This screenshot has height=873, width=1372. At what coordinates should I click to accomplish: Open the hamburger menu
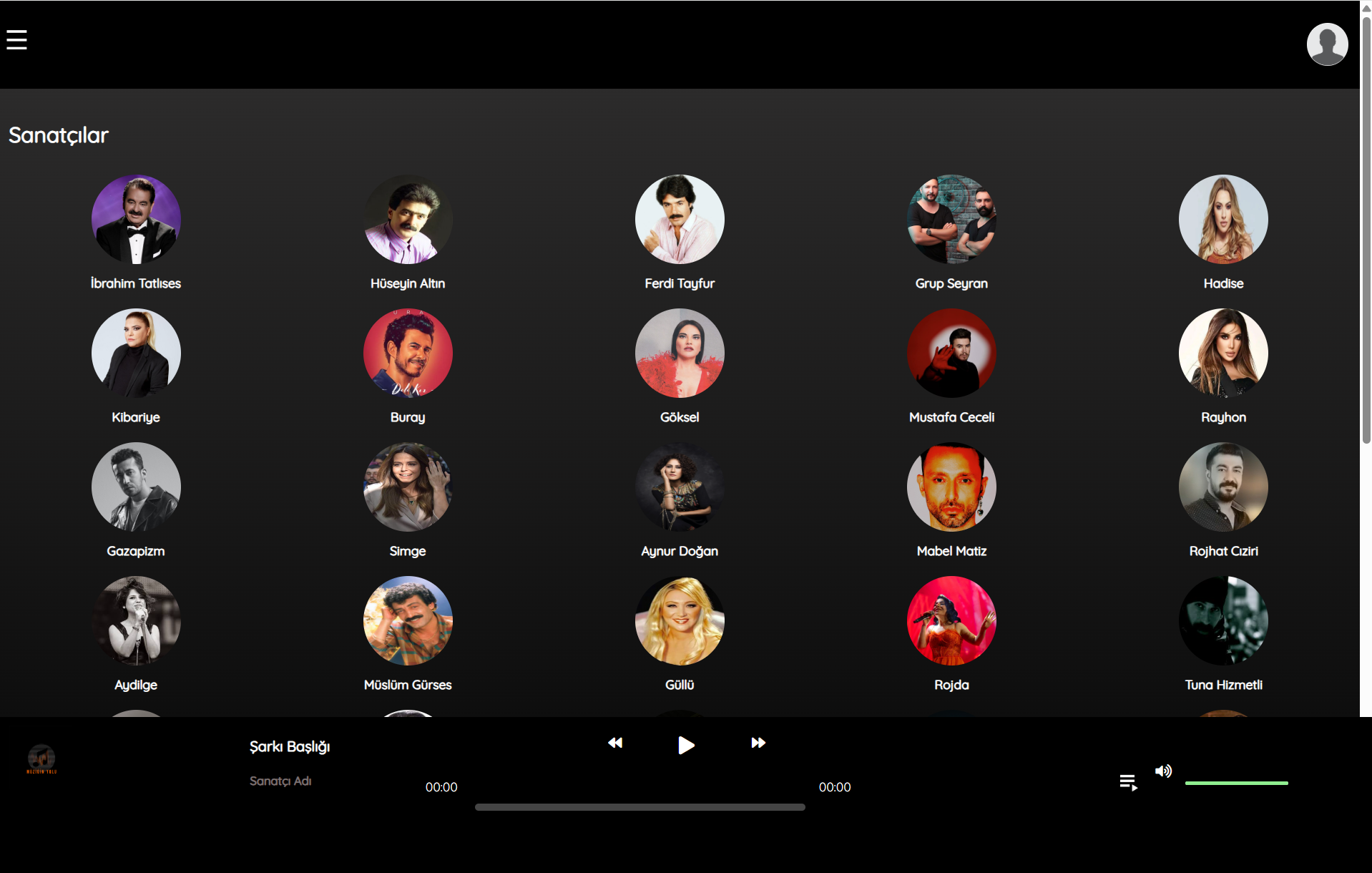click(x=16, y=40)
